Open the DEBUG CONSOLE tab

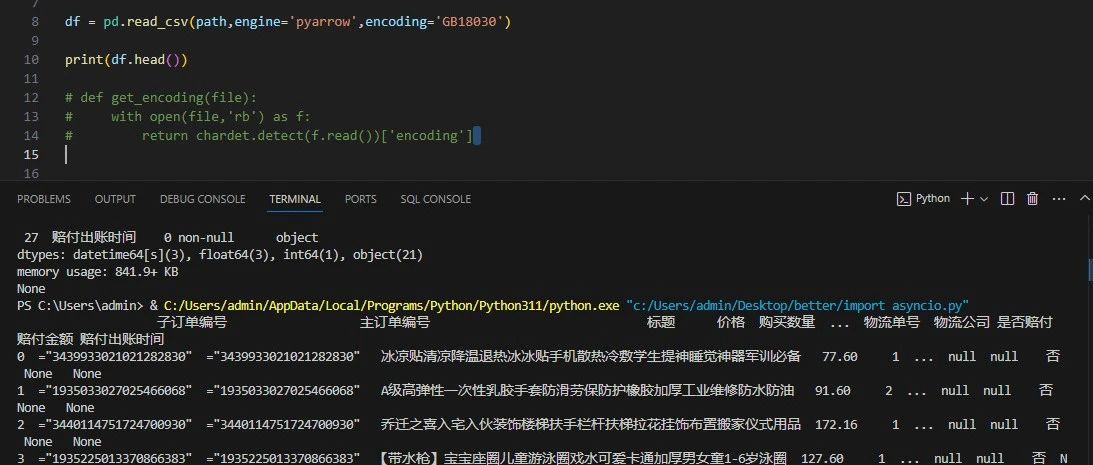click(202, 199)
